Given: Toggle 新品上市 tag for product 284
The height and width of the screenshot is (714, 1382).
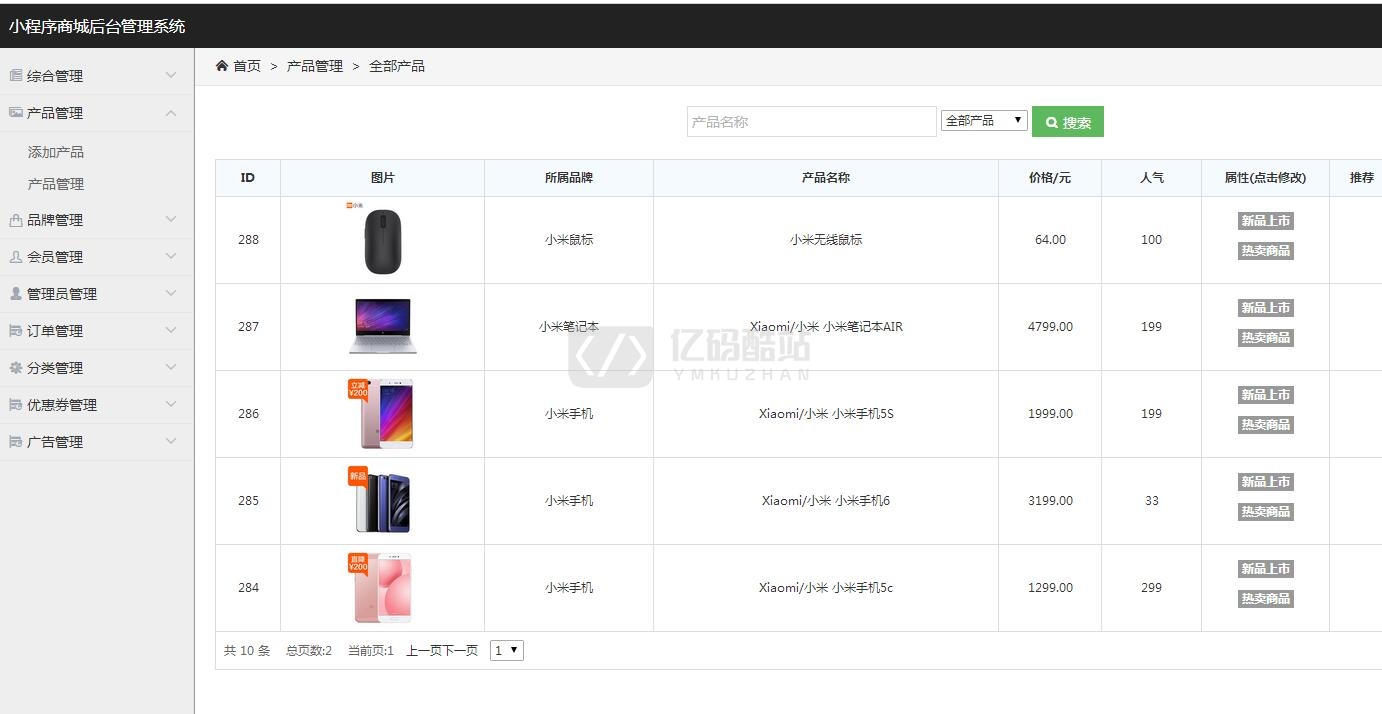Looking at the screenshot, I should [1266, 569].
